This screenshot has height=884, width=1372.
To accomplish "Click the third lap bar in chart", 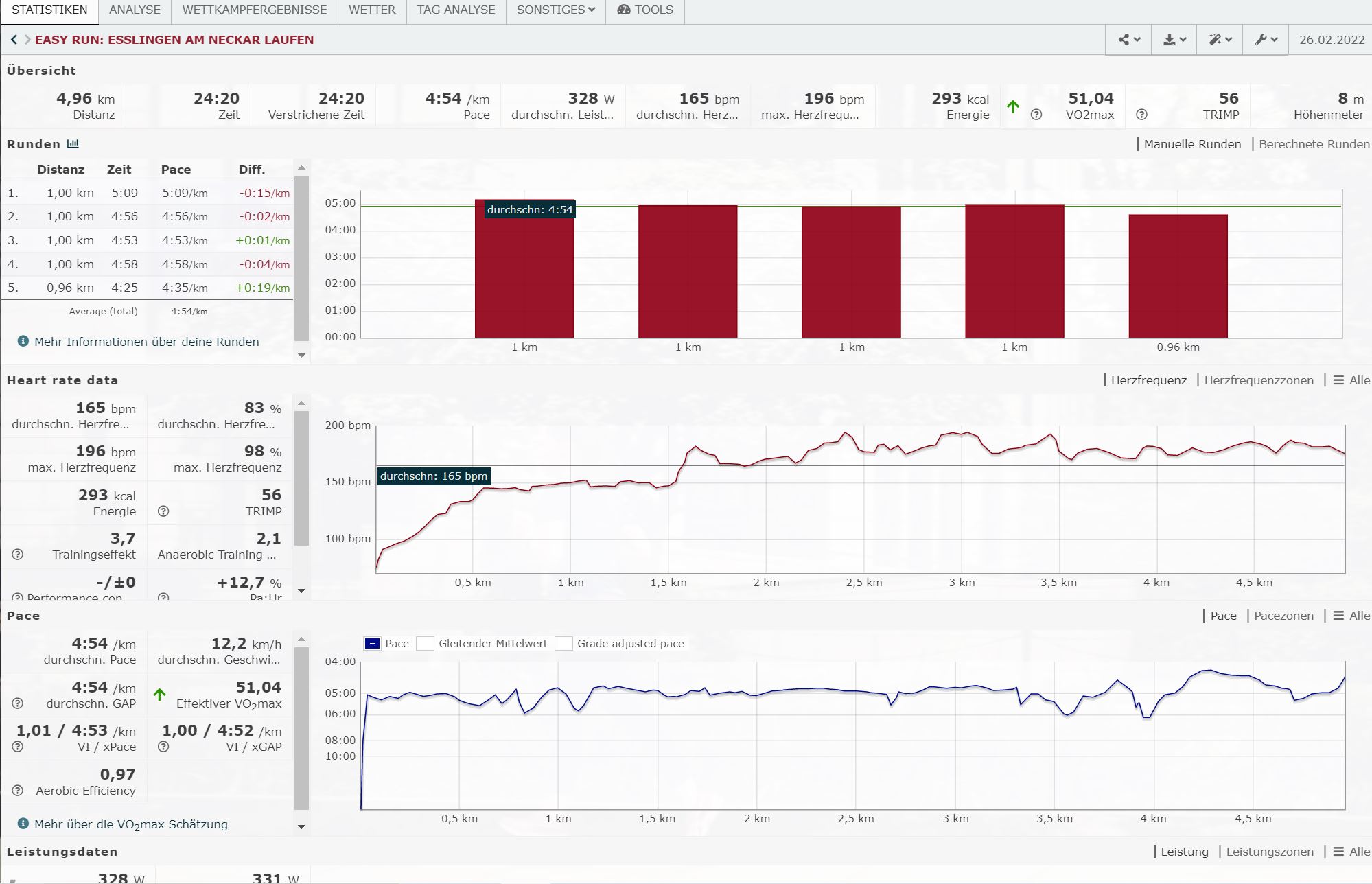I will [851, 271].
